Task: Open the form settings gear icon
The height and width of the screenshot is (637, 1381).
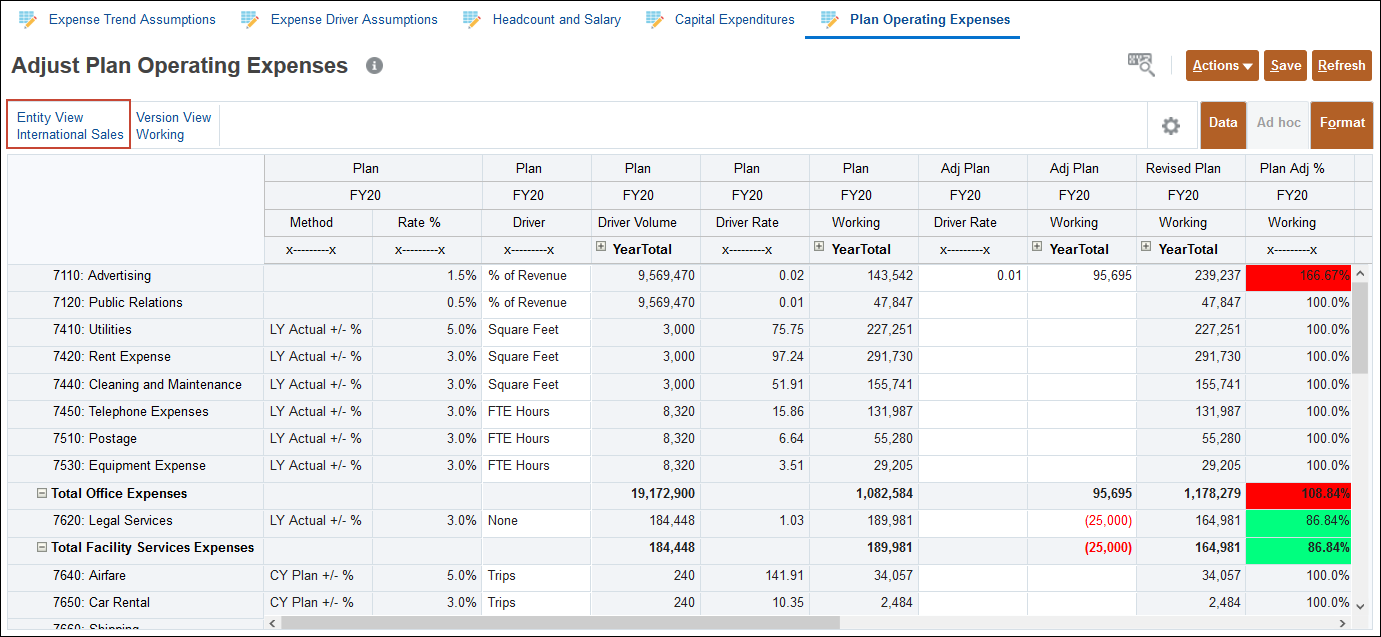Action: pos(1170,126)
